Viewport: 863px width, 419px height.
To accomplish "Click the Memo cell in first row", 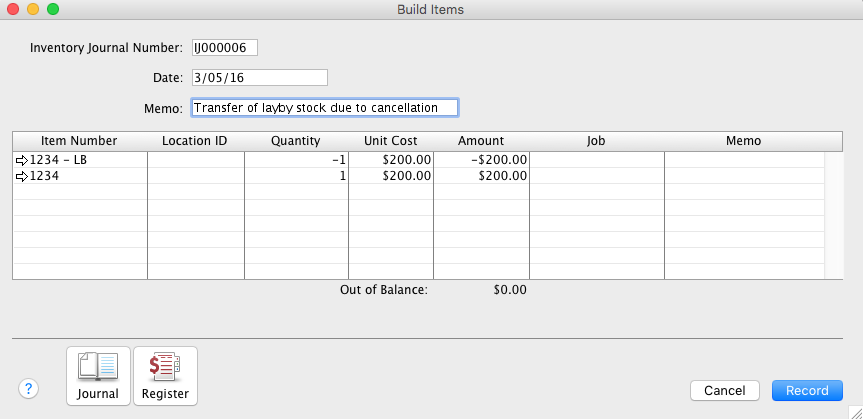I will click(743, 160).
